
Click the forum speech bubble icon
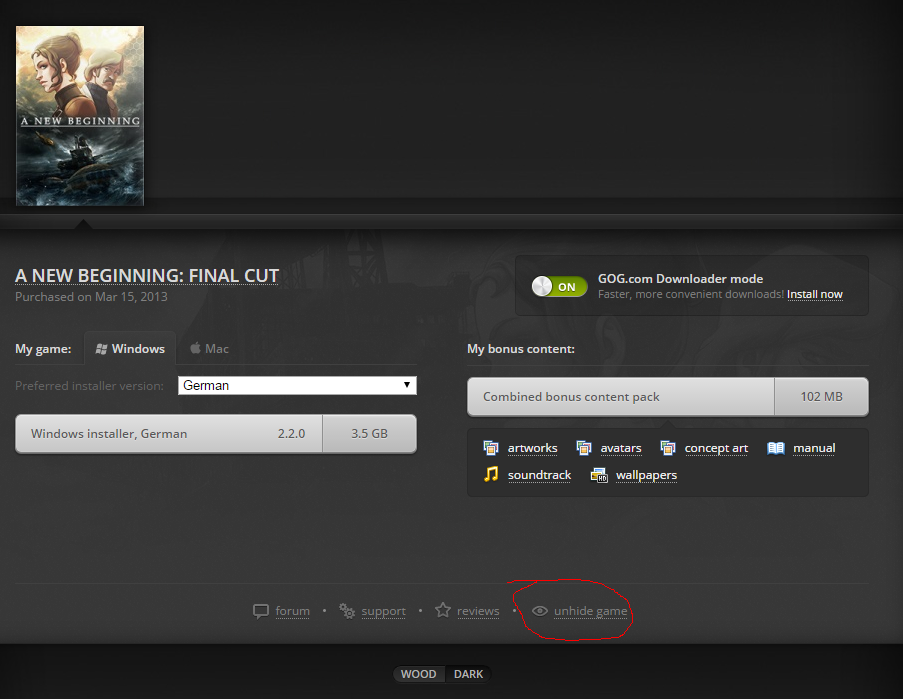[261, 611]
